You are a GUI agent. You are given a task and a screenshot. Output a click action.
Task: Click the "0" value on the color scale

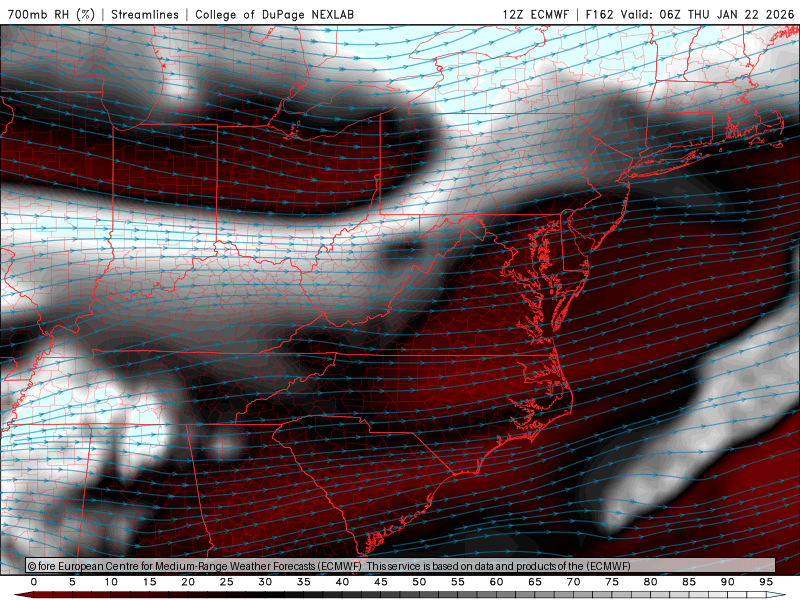pyautogui.click(x=34, y=582)
